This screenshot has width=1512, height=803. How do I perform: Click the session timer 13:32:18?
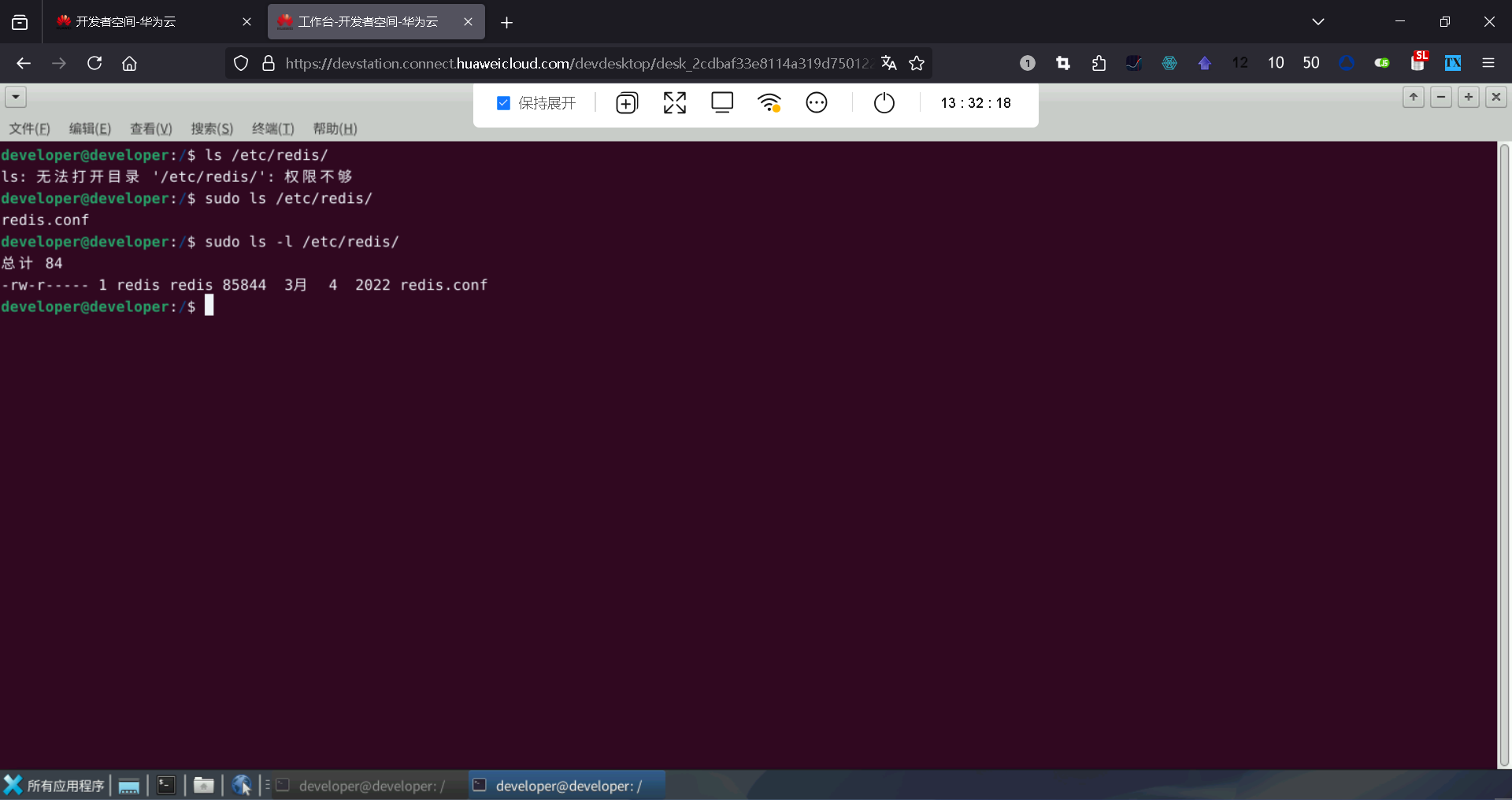pos(976,103)
